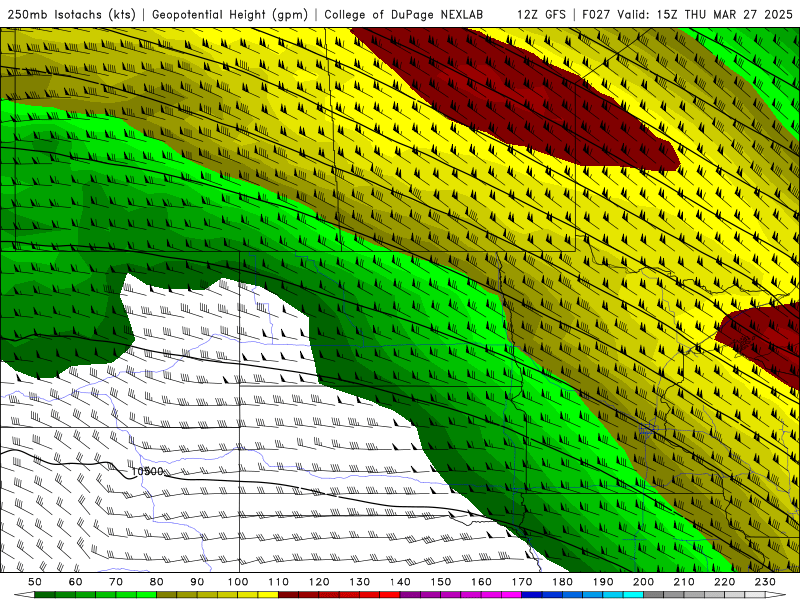Click the 'Geopotential Height (gpm)' title text
Viewport: 800px width, 600px height.
pyautogui.click(x=230, y=14)
